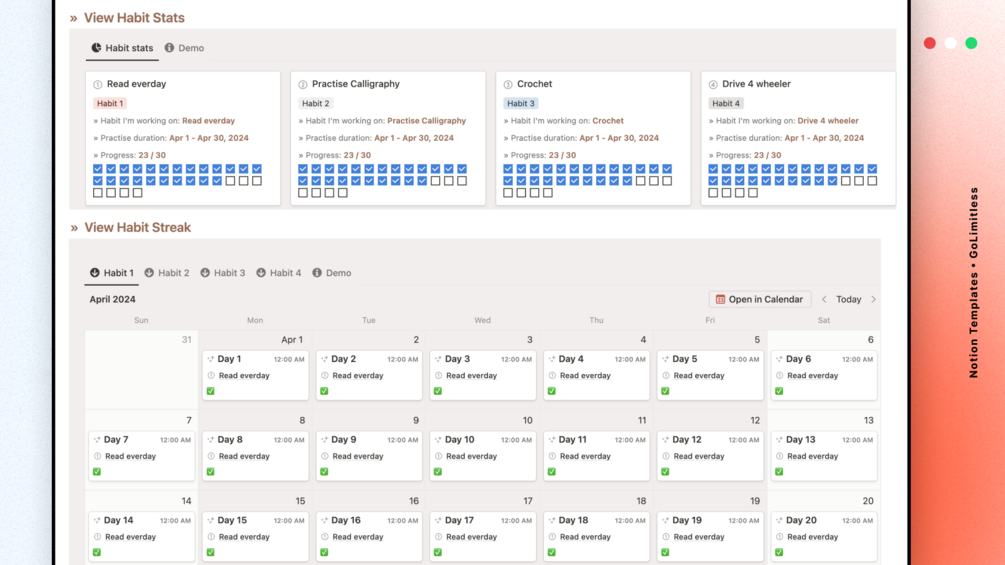Collapse the View Habit Streak section
The image size is (1005, 565).
[x=74, y=227]
